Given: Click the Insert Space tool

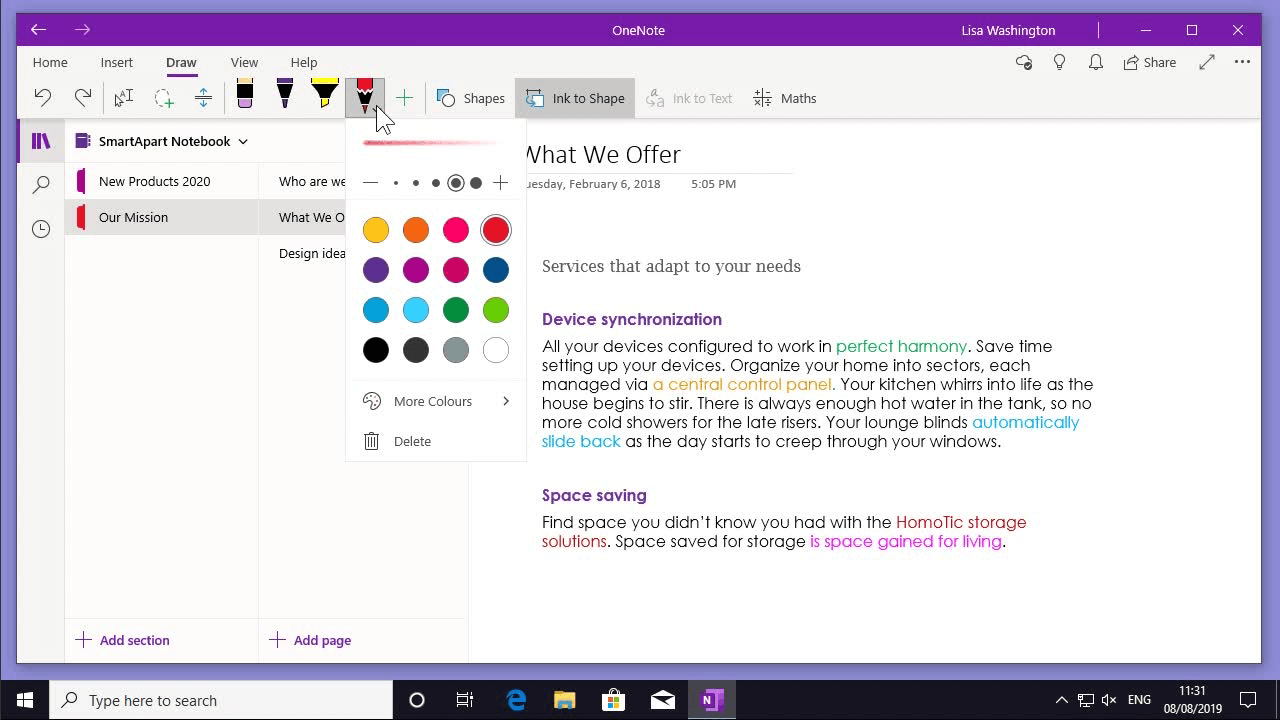Looking at the screenshot, I should click(204, 97).
